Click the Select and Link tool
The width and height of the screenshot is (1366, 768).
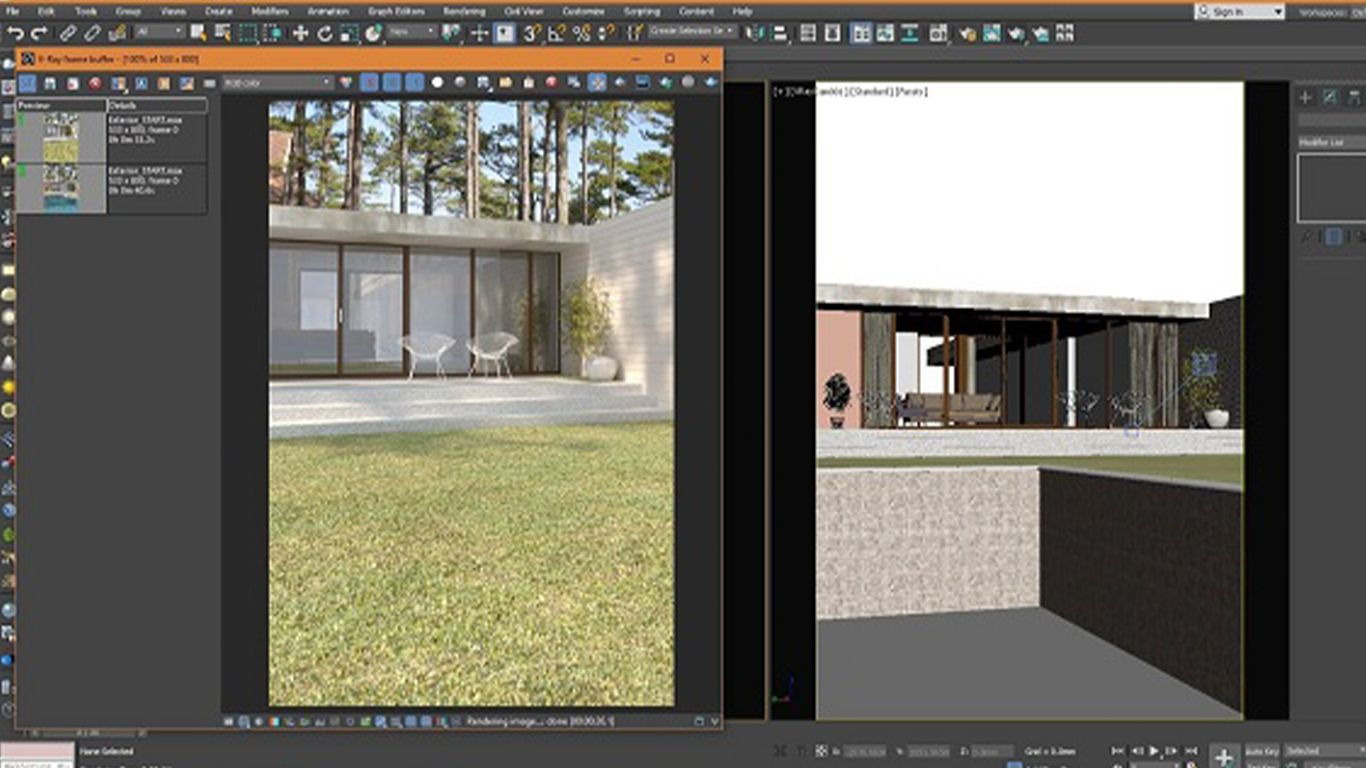(68, 33)
